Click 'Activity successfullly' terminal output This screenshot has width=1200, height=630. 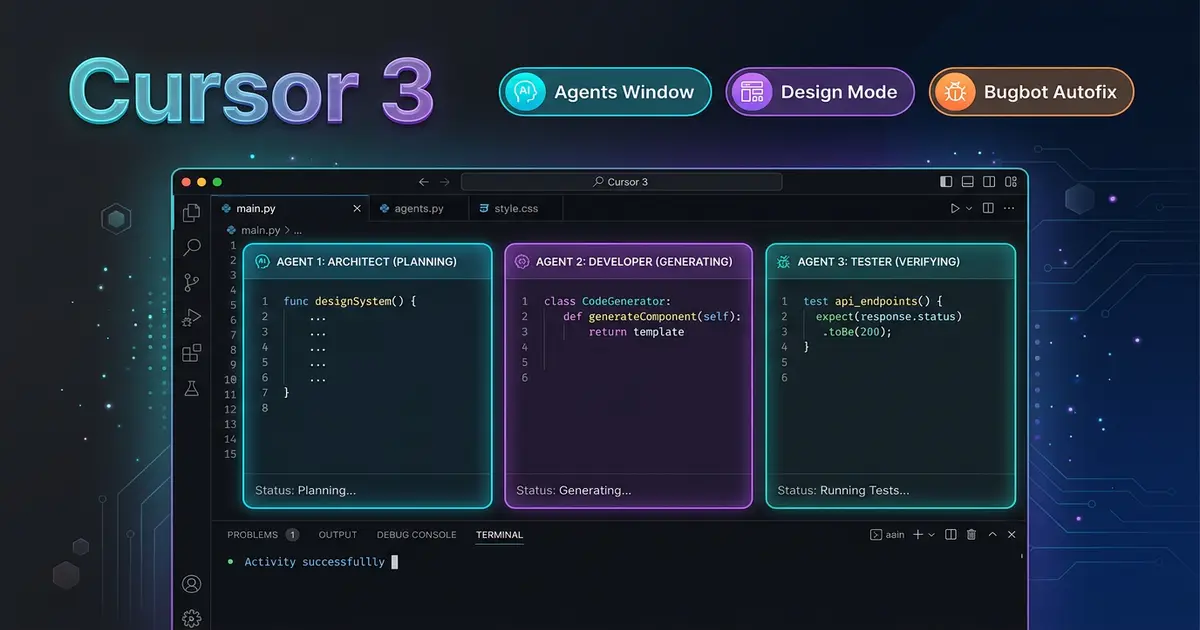click(314, 562)
